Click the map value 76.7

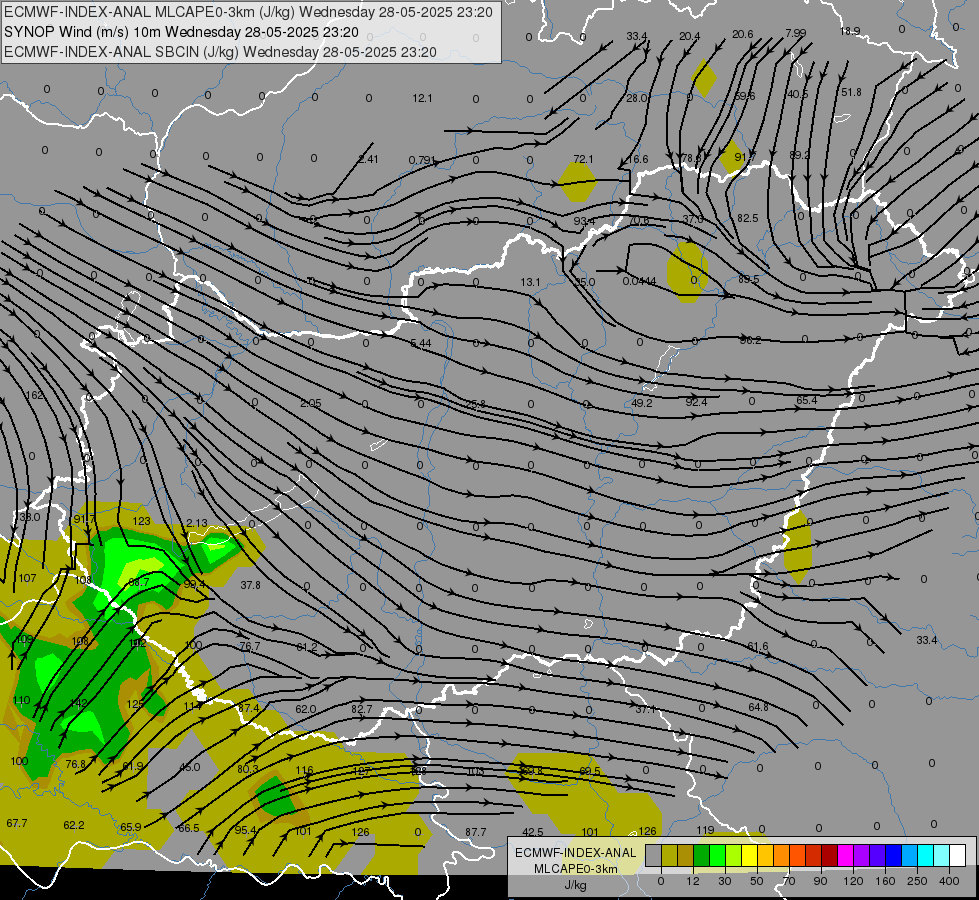point(250,646)
